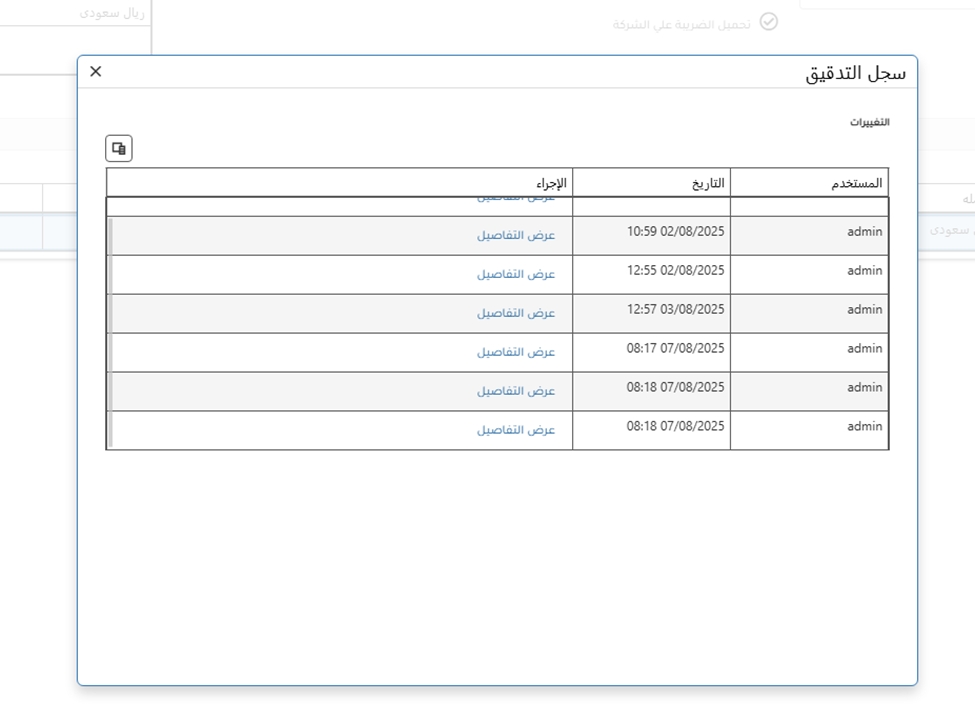975x723 pixels.
Task: Open عرض التفاصيل for the 12:55 02/08/2025 entry
Action: coord(516,274)
